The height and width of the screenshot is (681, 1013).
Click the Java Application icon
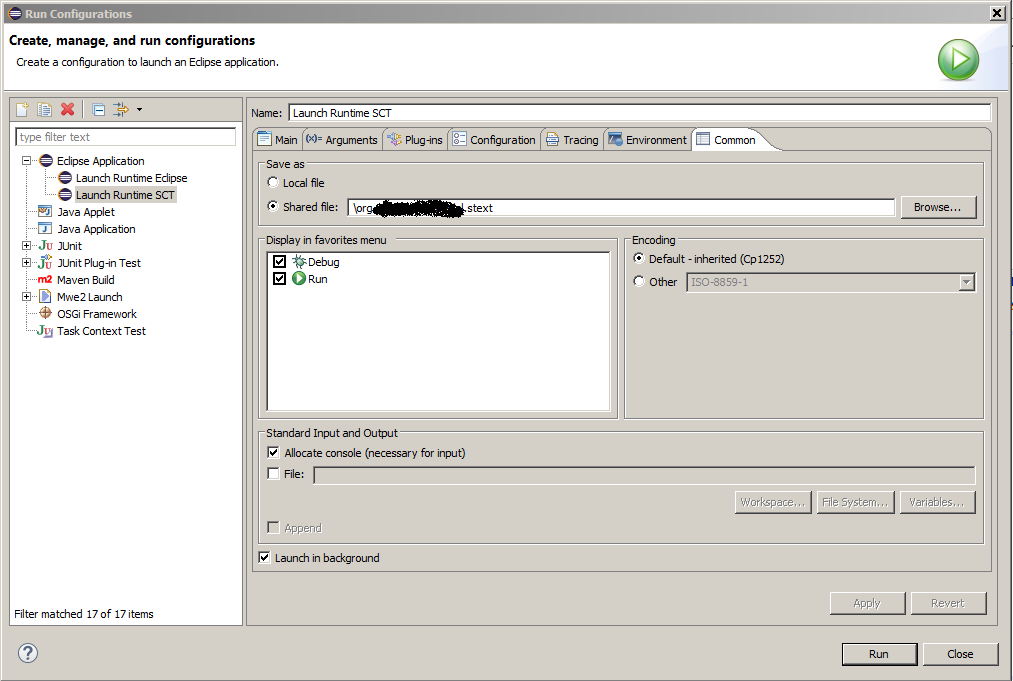(x=45, y=228)
